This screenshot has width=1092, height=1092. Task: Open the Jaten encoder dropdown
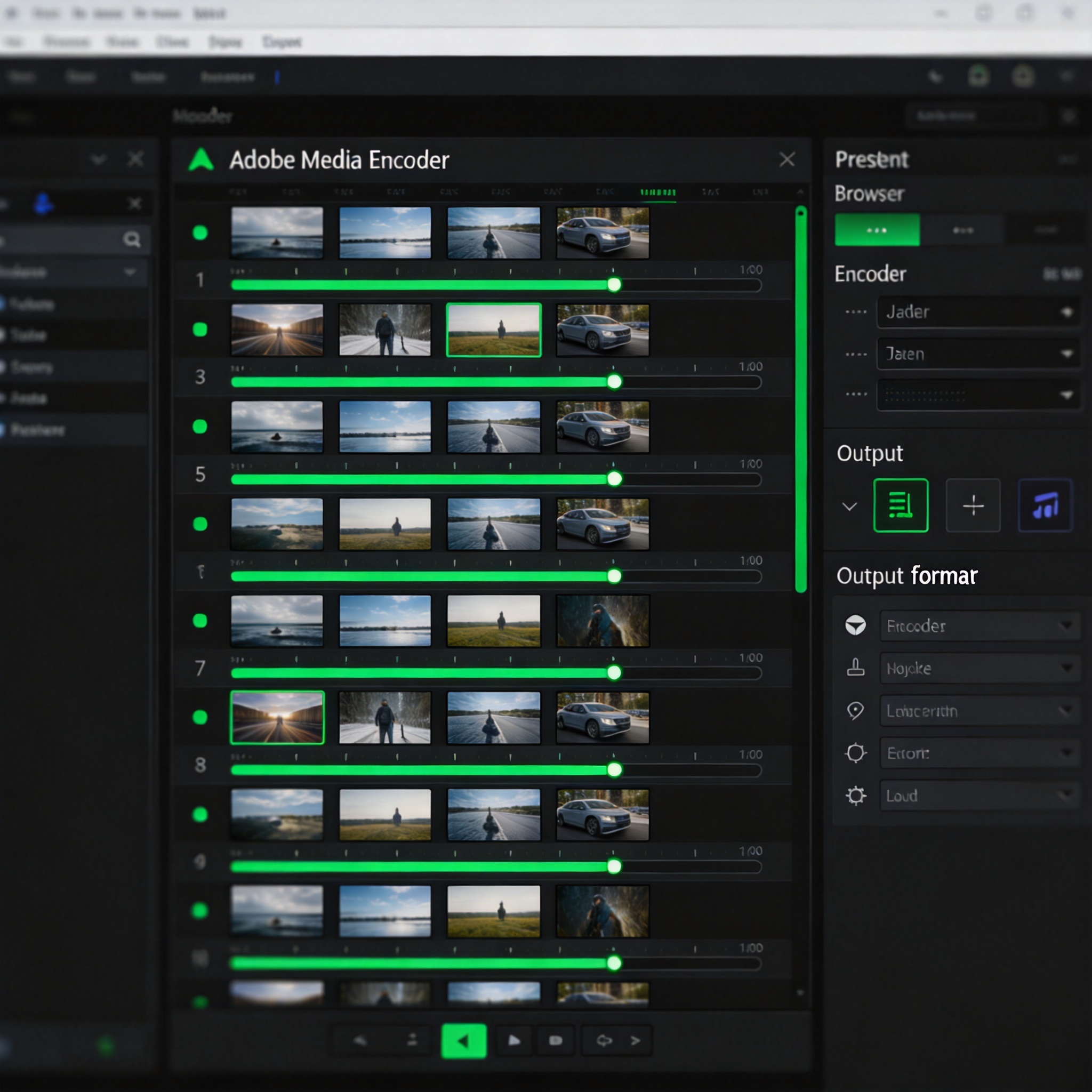pyautogui.click(x=978, y=354)
